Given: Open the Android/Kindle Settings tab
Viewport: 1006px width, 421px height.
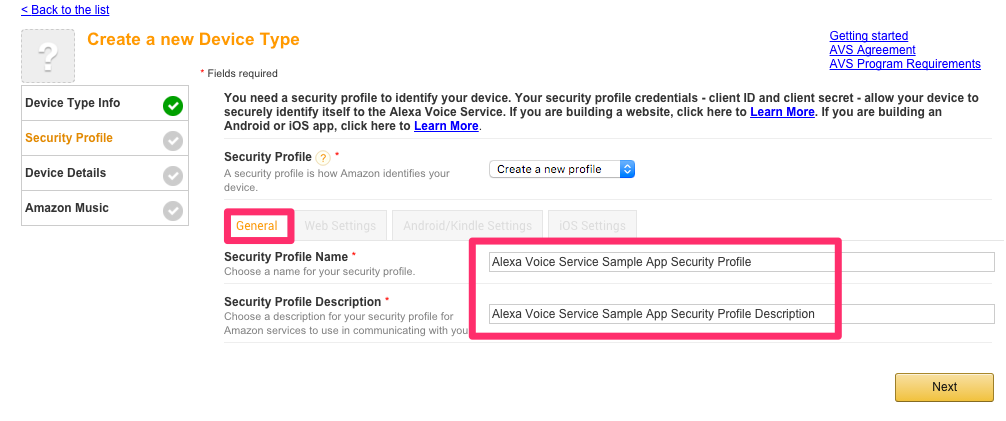Looking at the screenshot, I should coord(467,226).
